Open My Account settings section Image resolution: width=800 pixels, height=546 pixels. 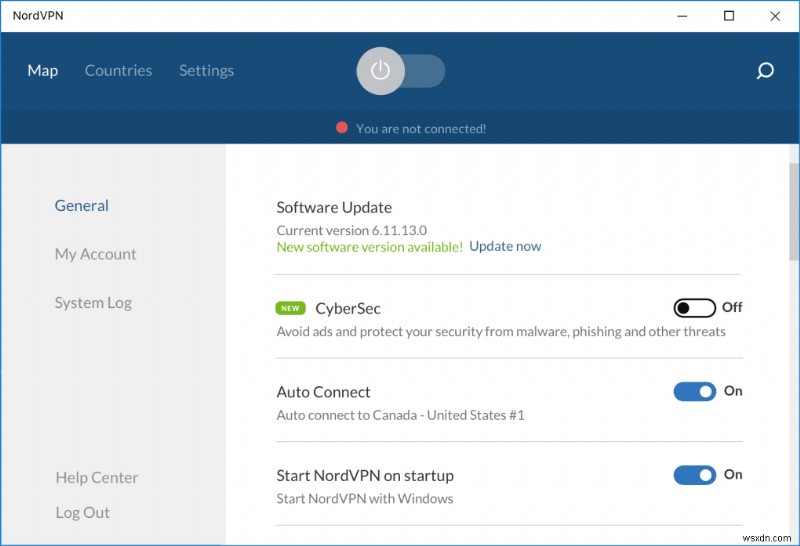coord(95,254)
